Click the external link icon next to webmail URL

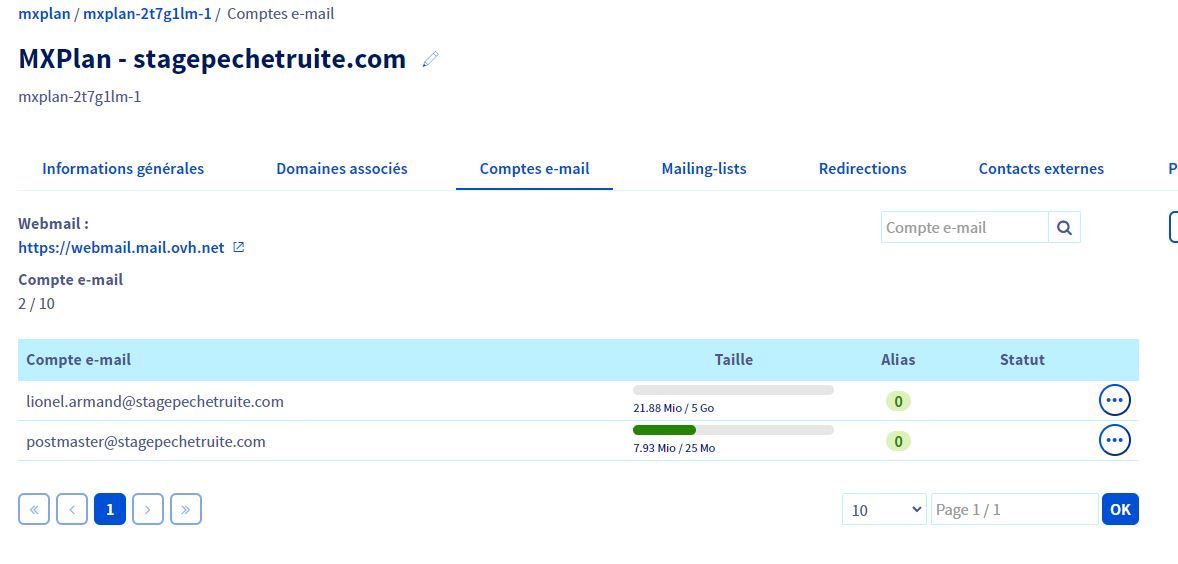pyautogui.click(x=239, y=248)
